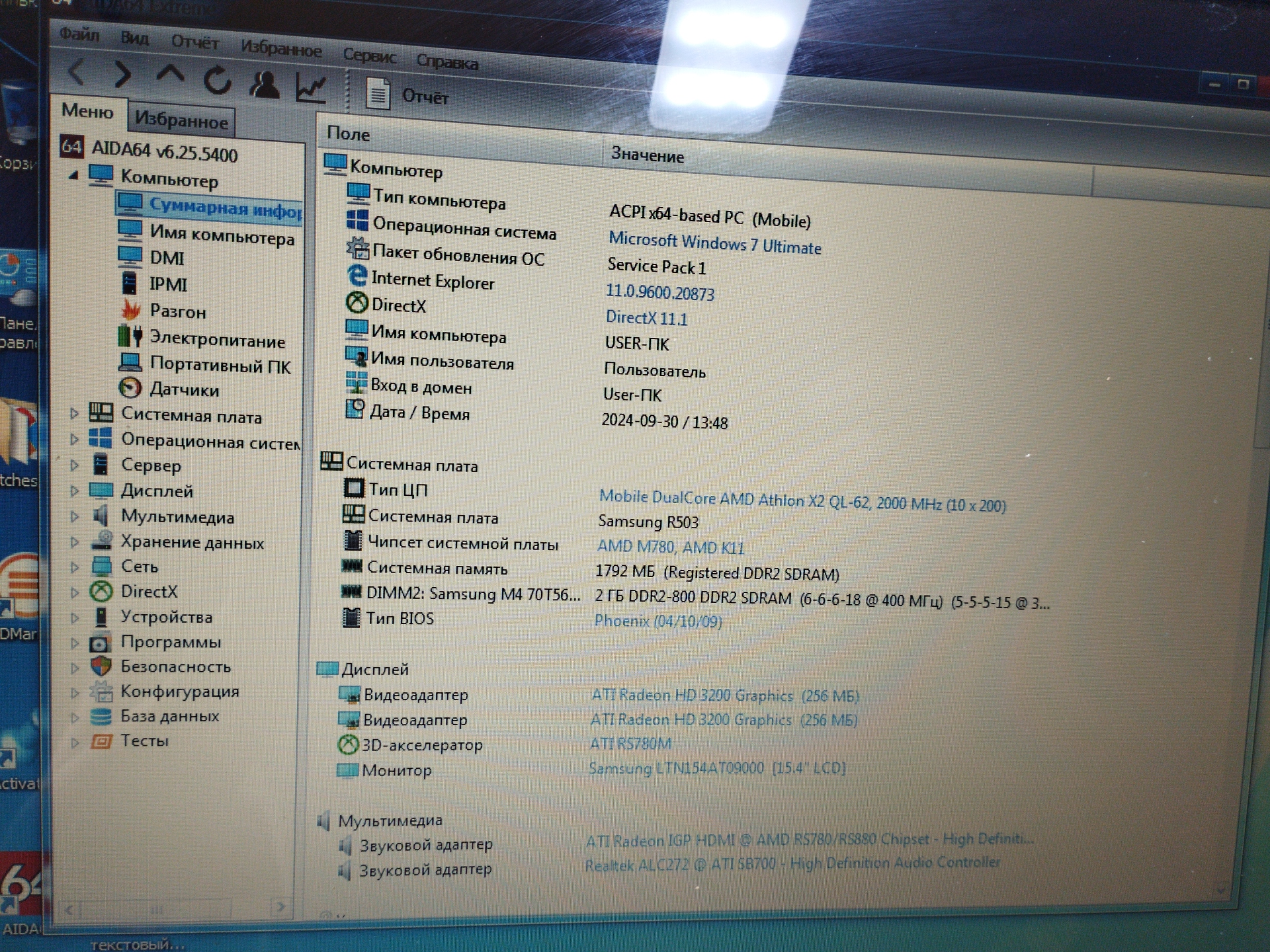Click the right arrow of tree scrollbar
The height and width of the screenshot is (952, 1270).
click(281, 907)
